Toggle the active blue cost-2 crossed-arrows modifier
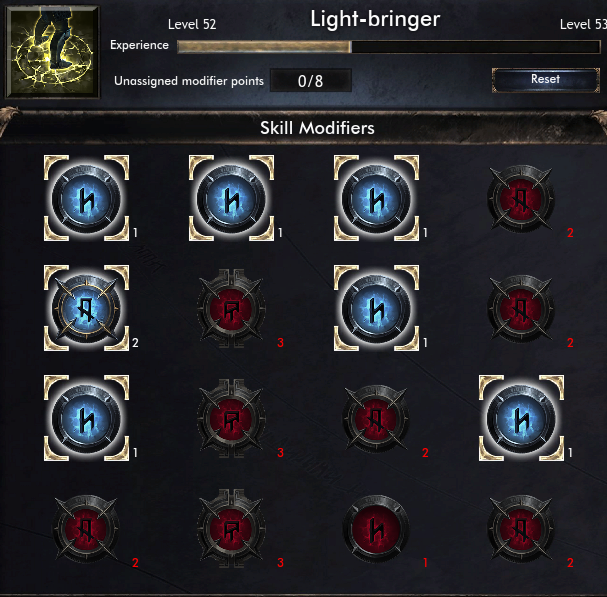 pyautogui.click(x=86, y=308)
